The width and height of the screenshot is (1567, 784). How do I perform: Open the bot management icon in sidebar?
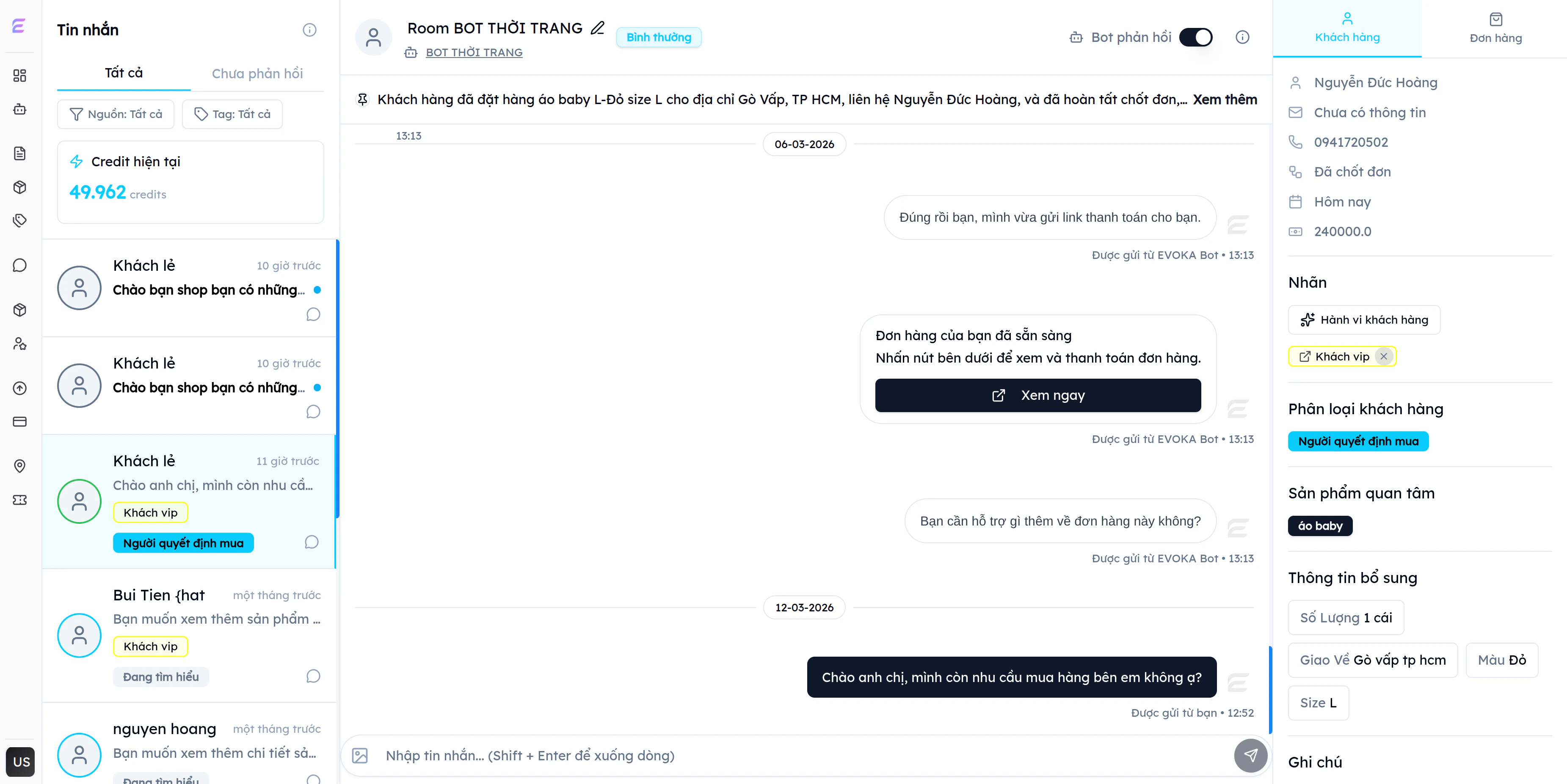pos(20,110)
